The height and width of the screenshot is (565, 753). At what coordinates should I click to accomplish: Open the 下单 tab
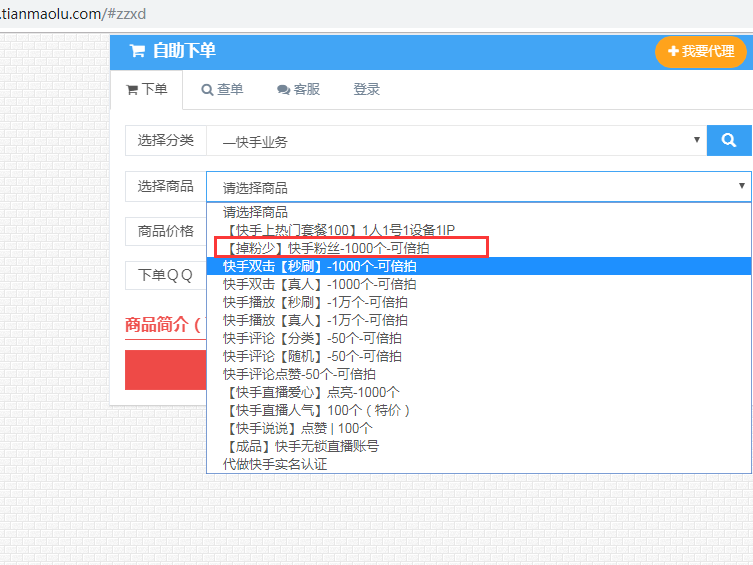(146, 89)
